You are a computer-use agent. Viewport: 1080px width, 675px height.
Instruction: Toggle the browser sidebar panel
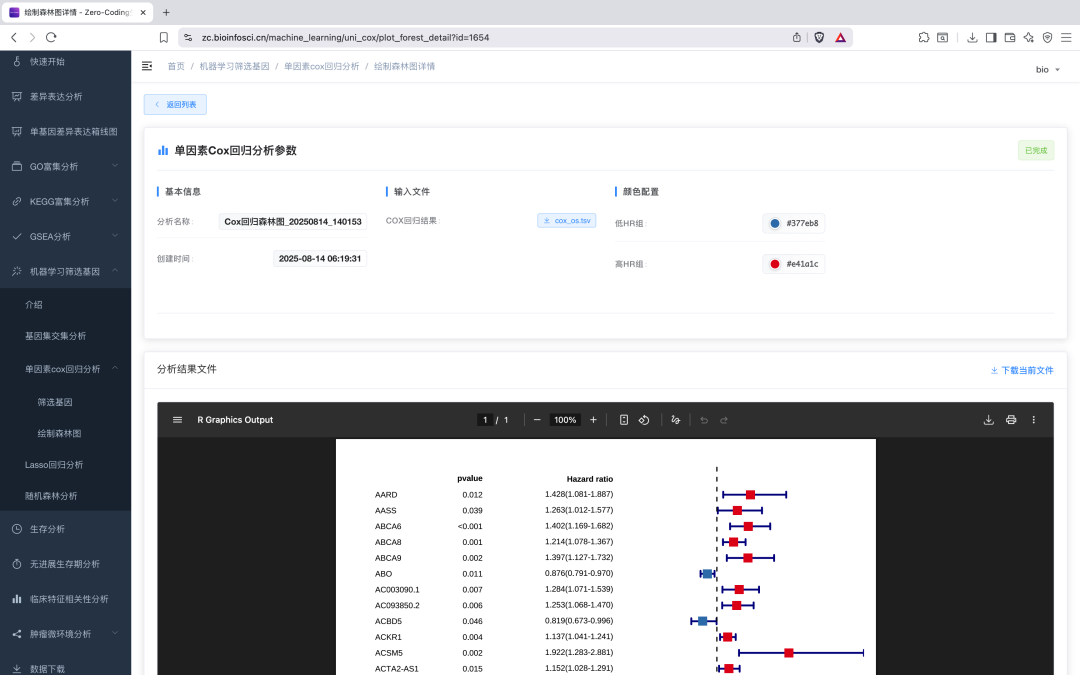990,37
